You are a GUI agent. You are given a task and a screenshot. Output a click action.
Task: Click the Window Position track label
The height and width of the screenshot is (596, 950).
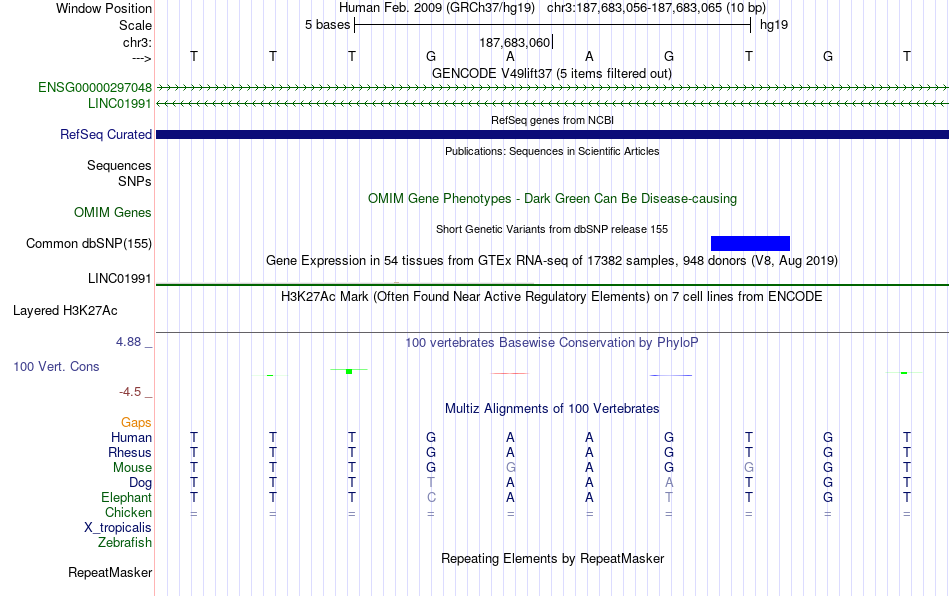[104, 8]
